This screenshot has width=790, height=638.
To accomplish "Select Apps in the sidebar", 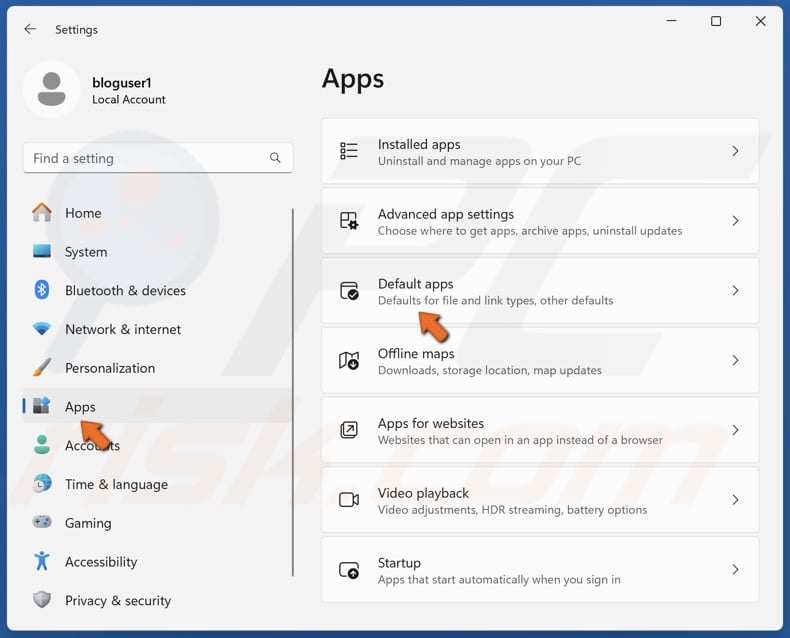I will click(x=157, y=406).
